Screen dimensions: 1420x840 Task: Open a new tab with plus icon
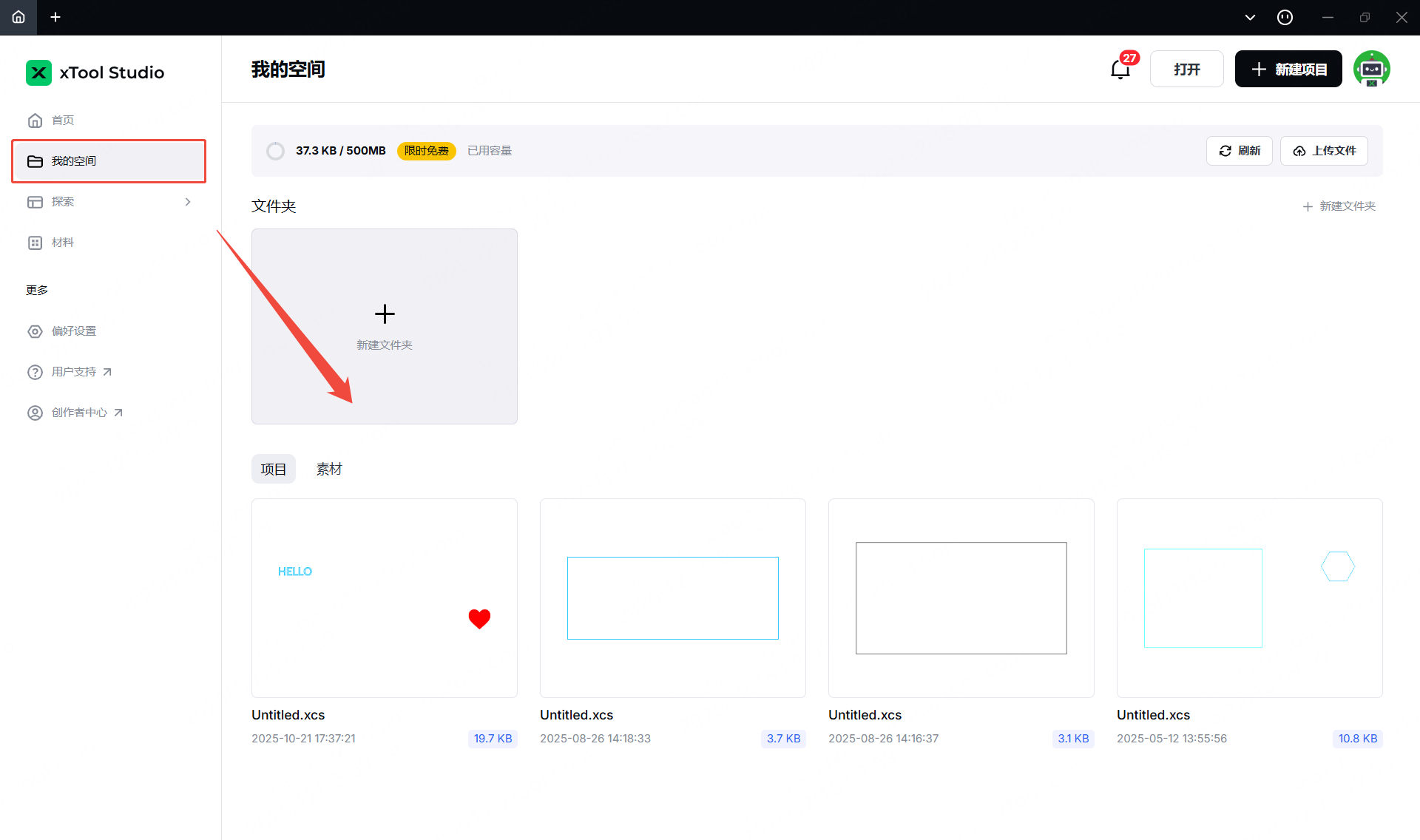55,17
